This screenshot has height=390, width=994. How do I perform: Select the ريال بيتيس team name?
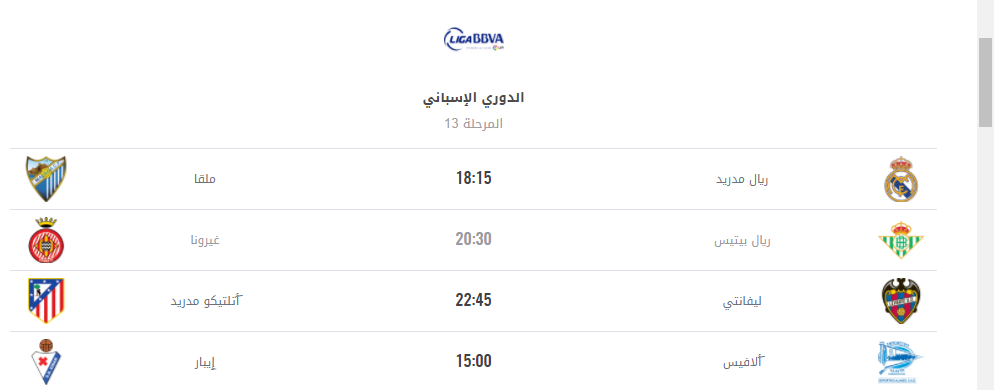coord(742,240)
